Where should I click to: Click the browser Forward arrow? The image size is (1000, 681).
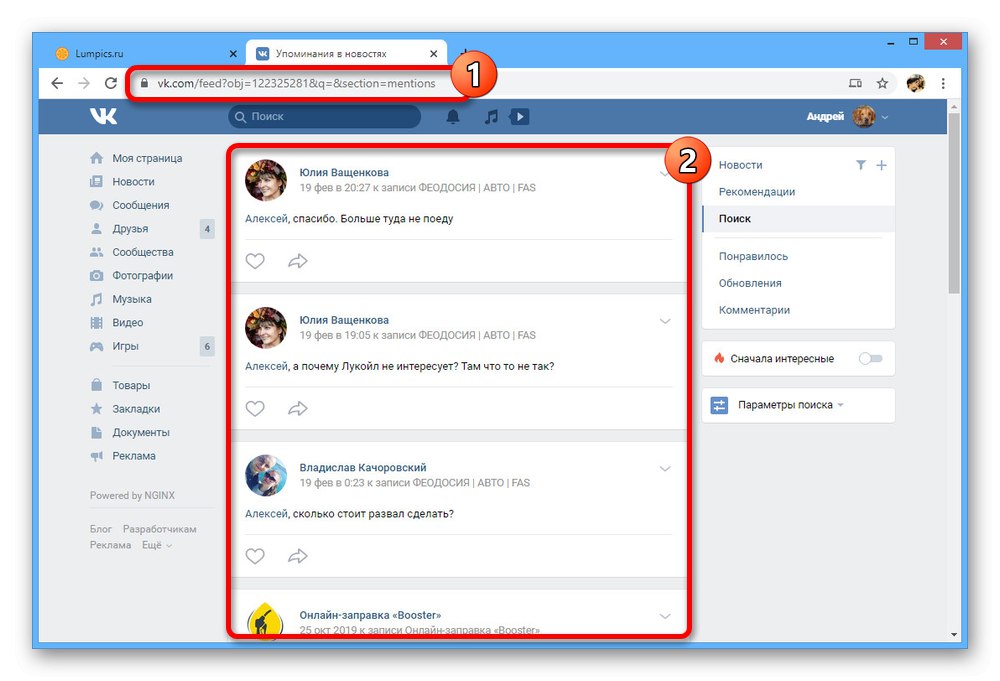(x=84, y=83)
